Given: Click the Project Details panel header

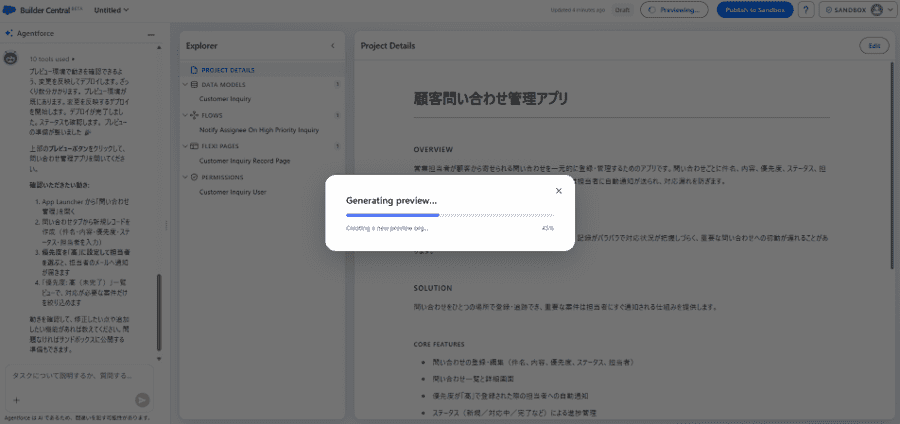Looking at the screenshot, I should click(387, 46).
